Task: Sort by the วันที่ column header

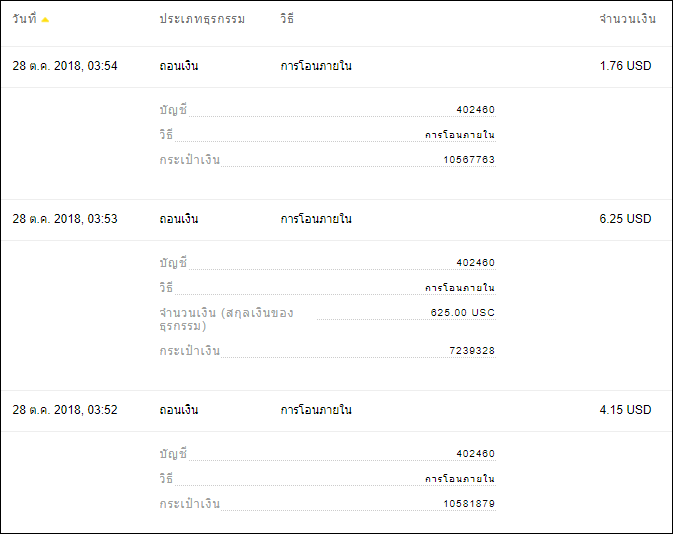Action: (x=24, y=19)
